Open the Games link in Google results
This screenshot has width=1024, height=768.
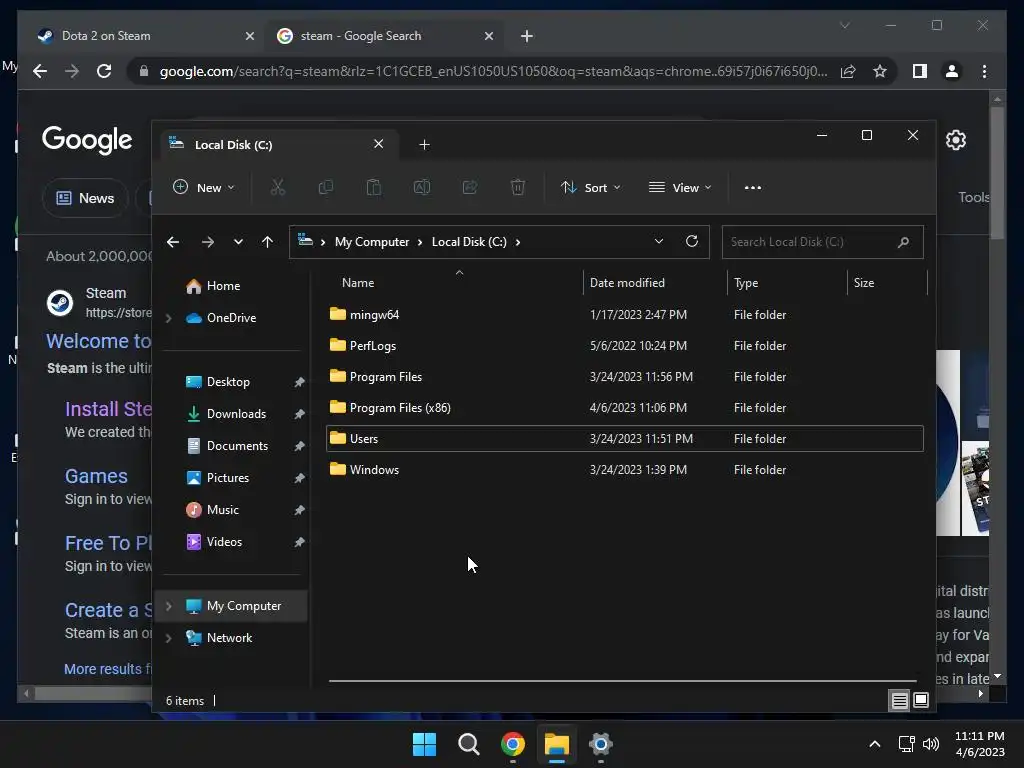[x=96, y=476]
